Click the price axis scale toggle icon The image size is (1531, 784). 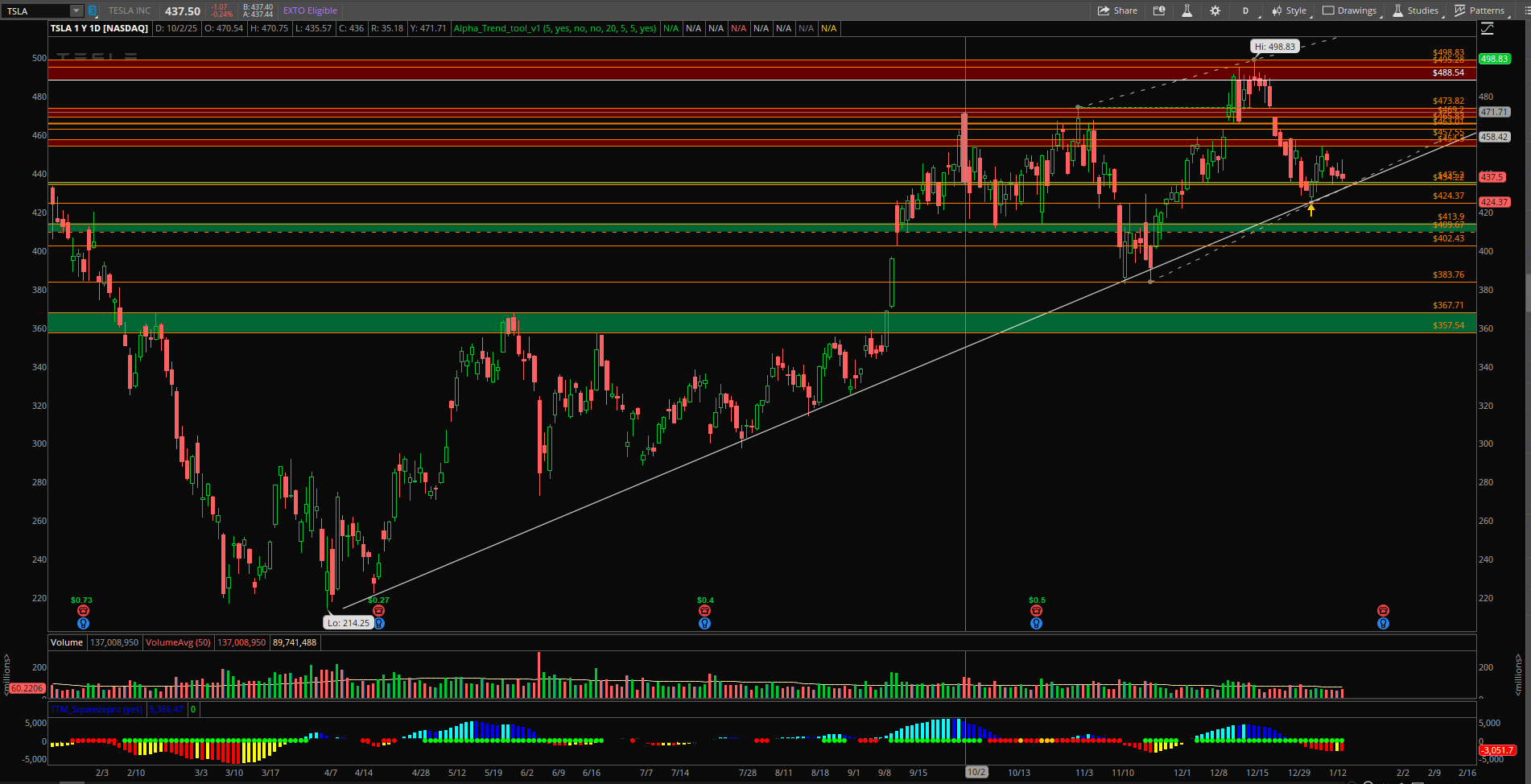1487,29
